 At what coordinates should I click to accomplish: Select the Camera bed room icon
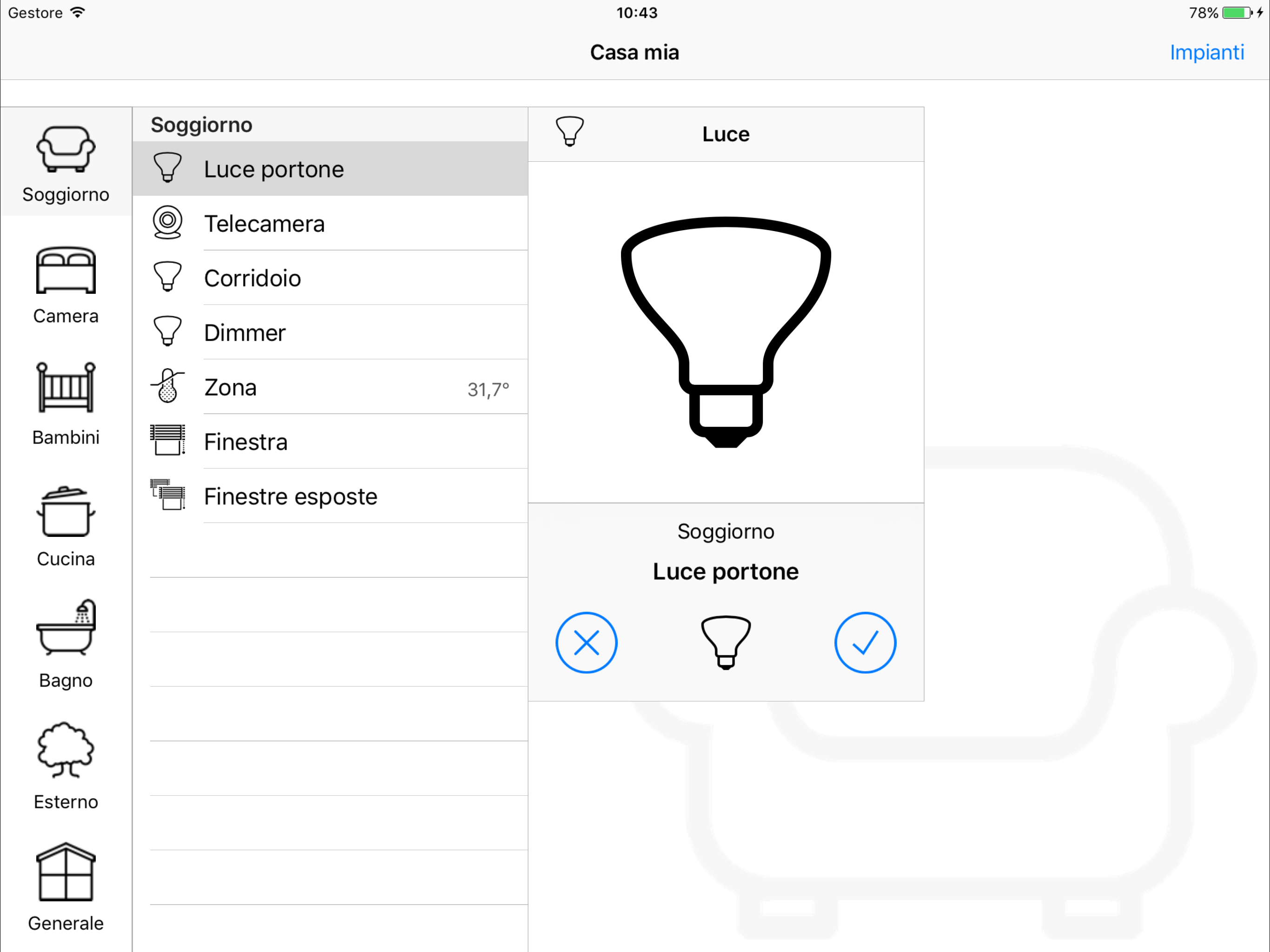pyautogui.click(x=66, y=271)
